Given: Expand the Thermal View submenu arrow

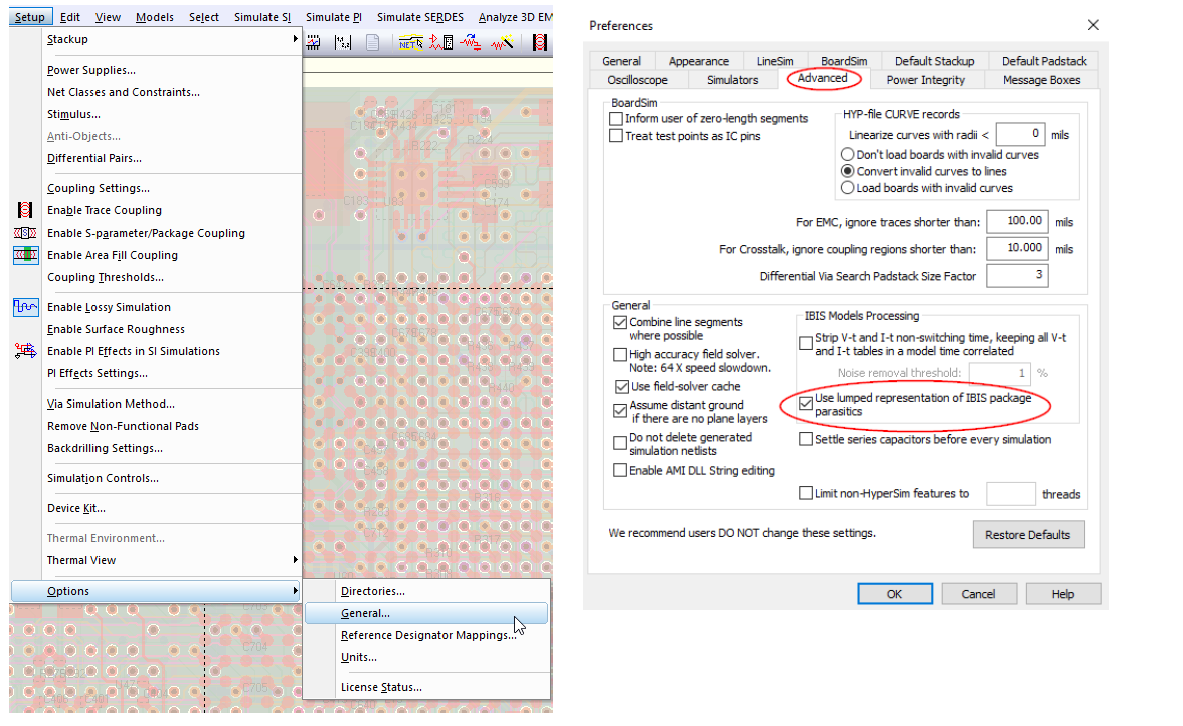Looking at the screenshot, I should click(x=295, y=559).
